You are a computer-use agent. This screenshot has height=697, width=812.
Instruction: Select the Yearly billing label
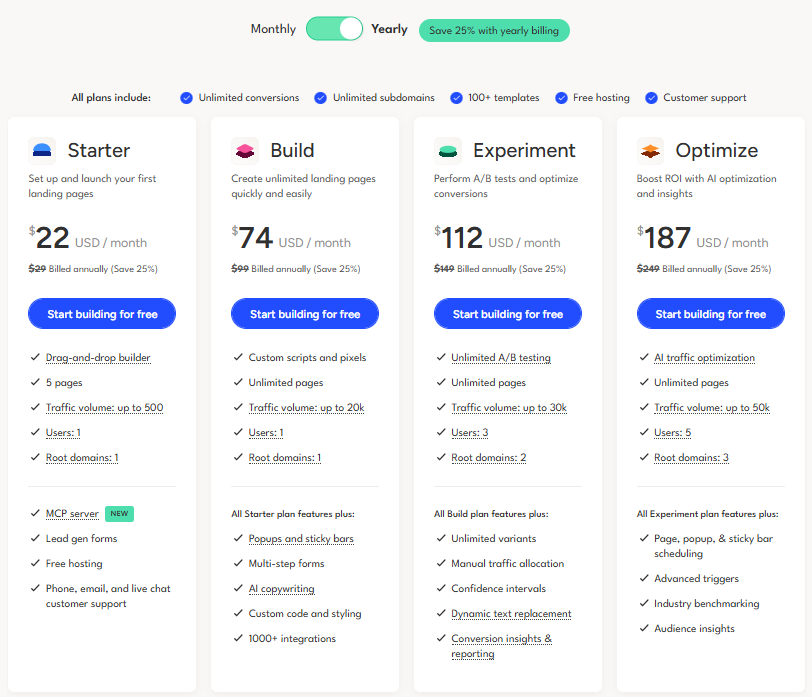point(389,29)
